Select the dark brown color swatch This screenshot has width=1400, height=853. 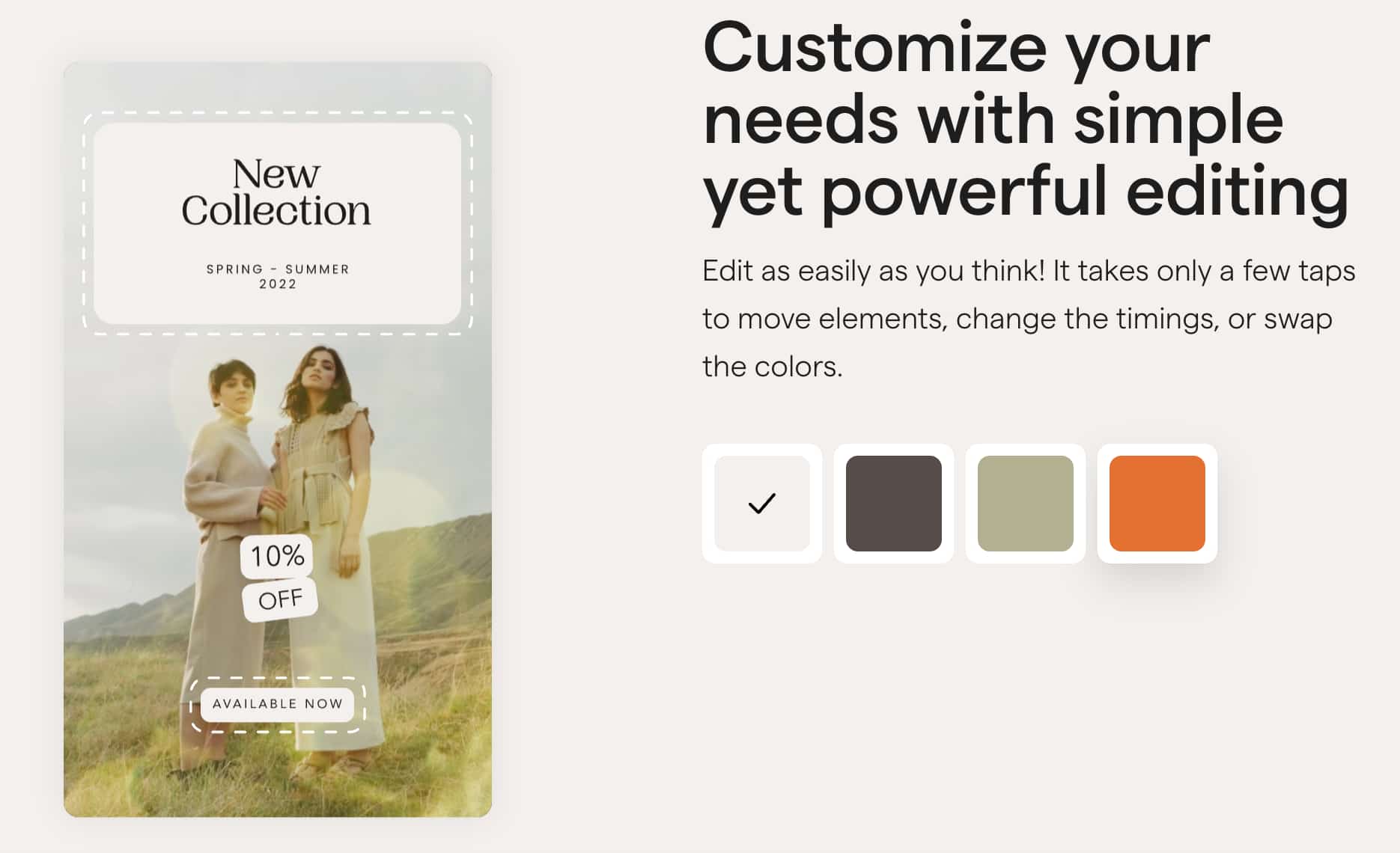click(x=893, y=504)
